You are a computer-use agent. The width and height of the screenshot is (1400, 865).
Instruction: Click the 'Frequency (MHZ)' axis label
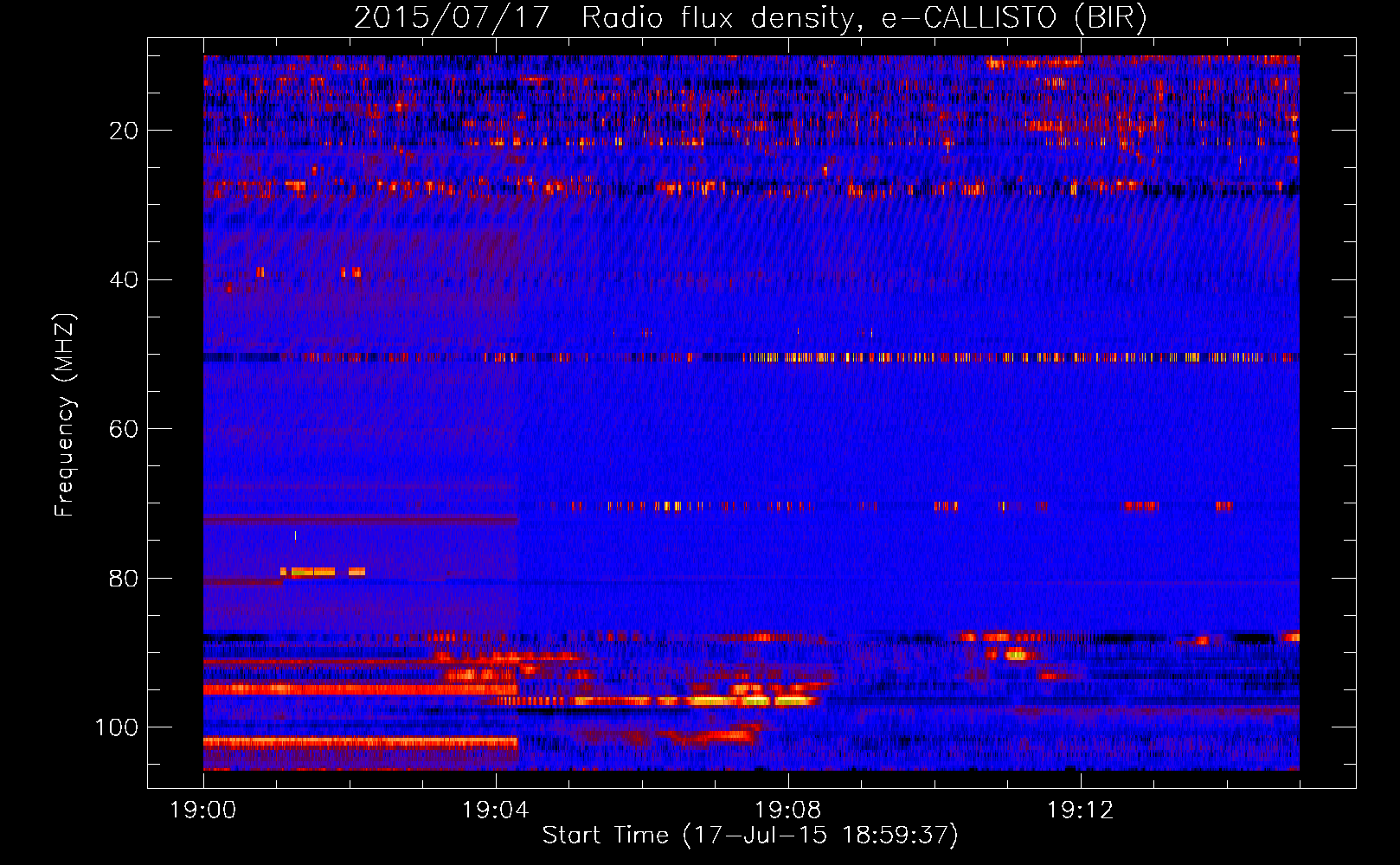[x=65, y=415]
